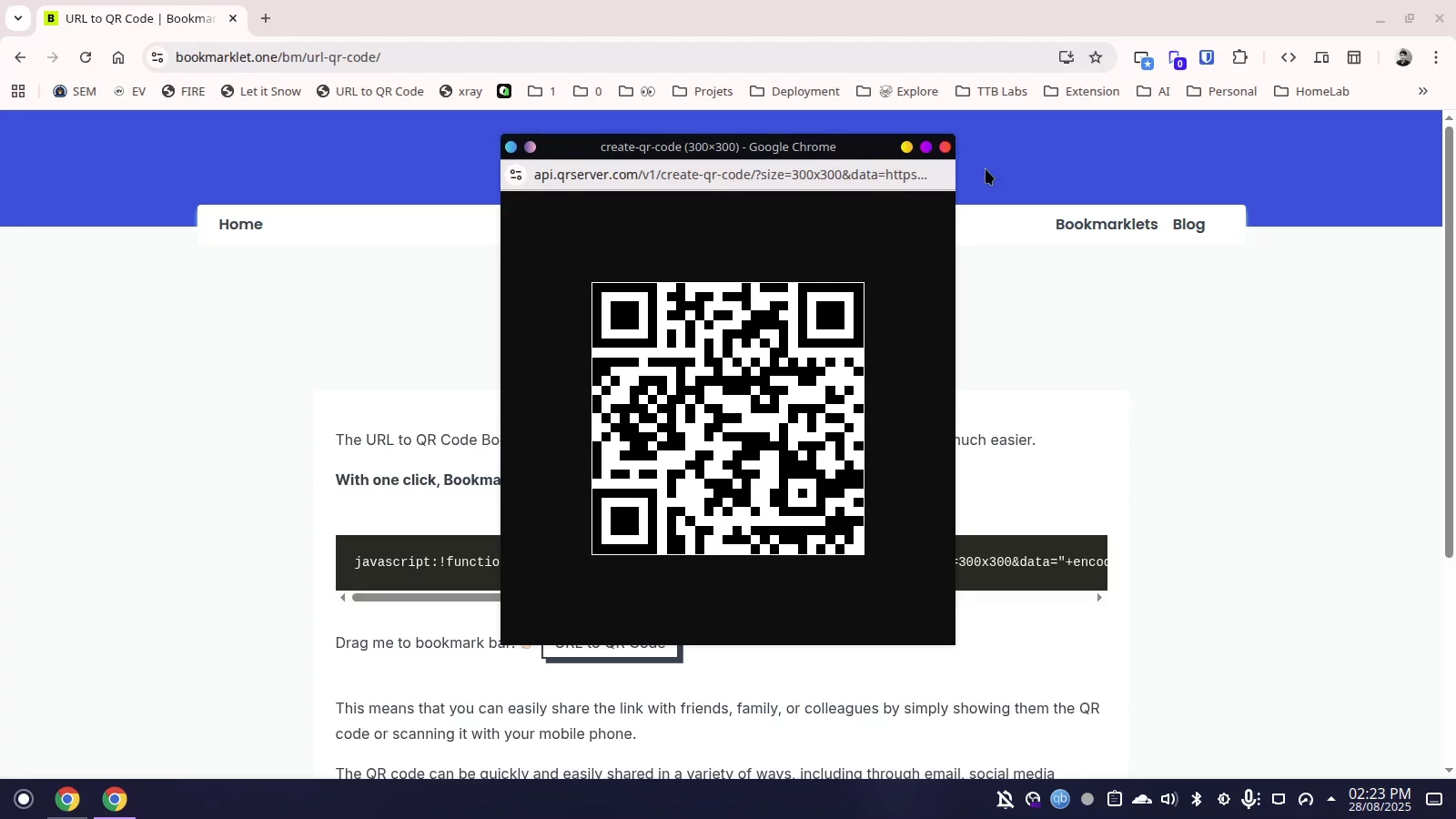Open the extension showing a 0 badge

pos(1176,57)
